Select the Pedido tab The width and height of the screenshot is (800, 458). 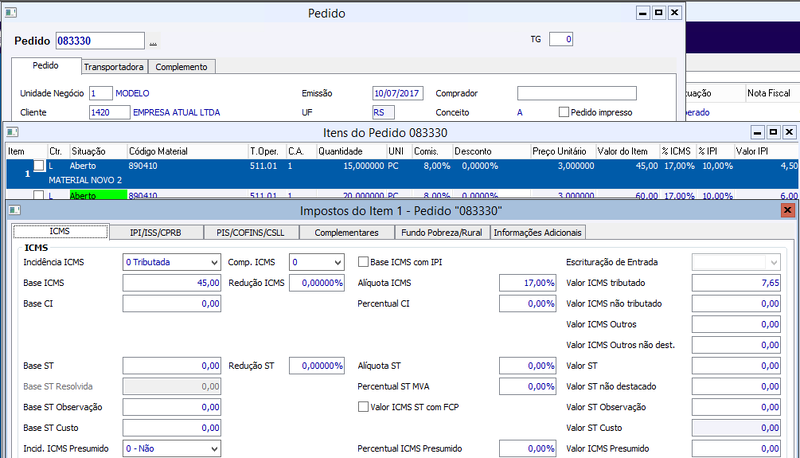[46, 66]
